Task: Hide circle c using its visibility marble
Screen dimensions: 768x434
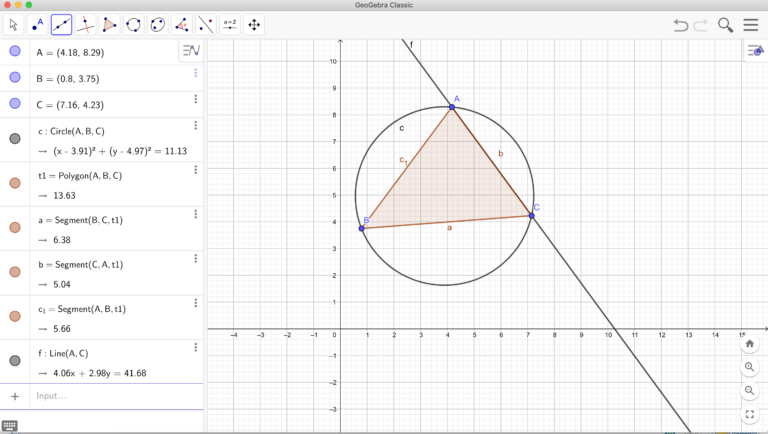Action: click(x=15, y=139)
